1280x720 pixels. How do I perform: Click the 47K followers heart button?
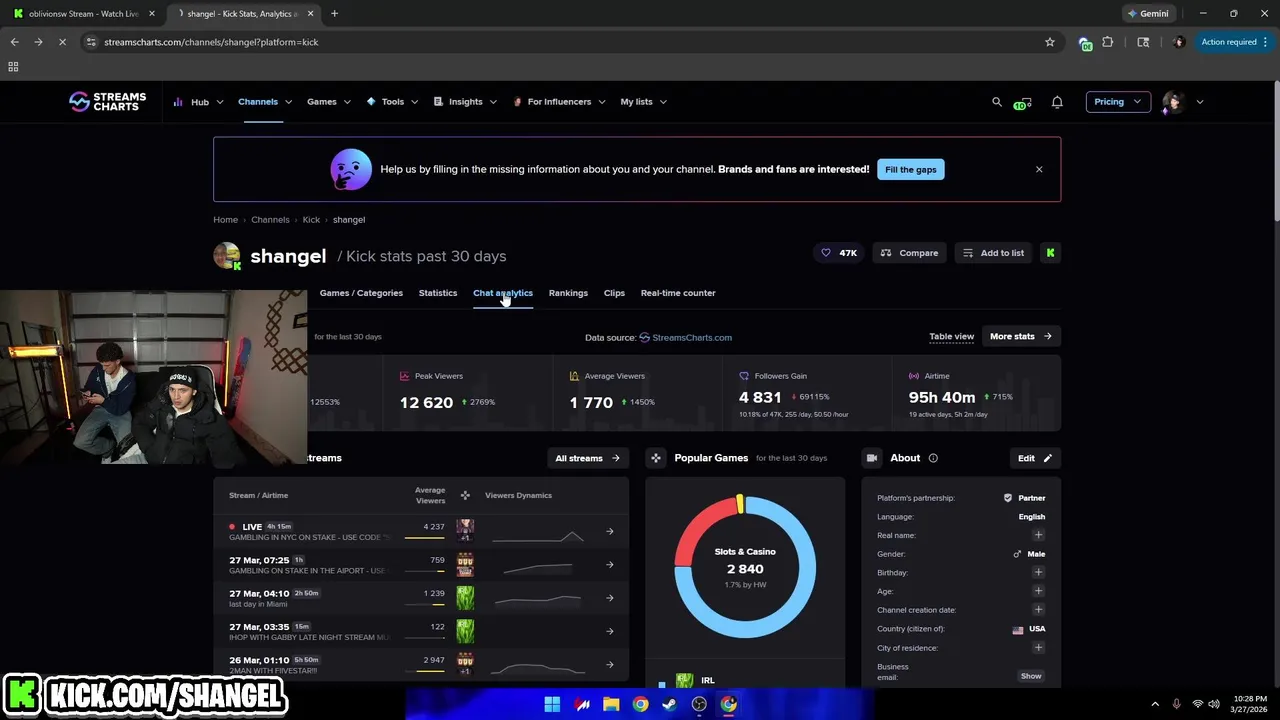[839, 253]
